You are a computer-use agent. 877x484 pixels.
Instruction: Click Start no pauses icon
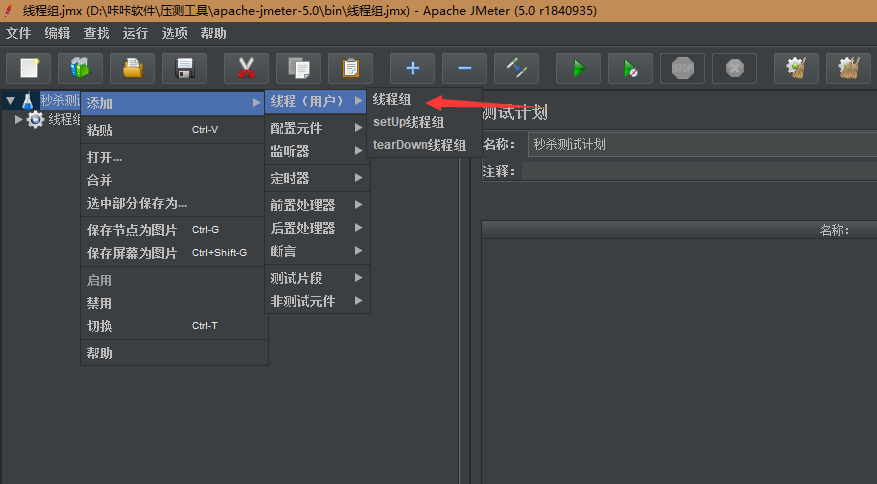coord(630,68)
